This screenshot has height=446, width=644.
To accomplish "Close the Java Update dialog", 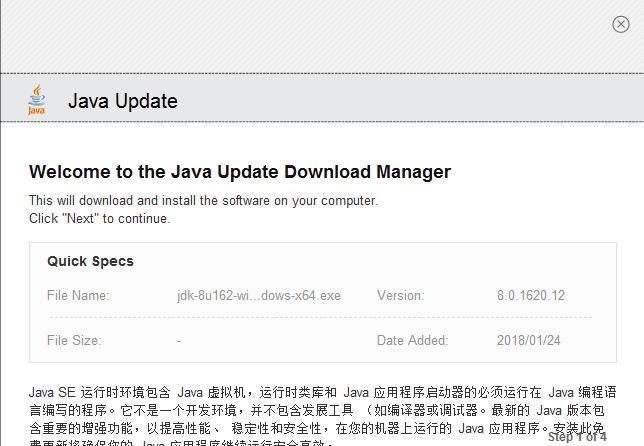I will pos(620,25).
